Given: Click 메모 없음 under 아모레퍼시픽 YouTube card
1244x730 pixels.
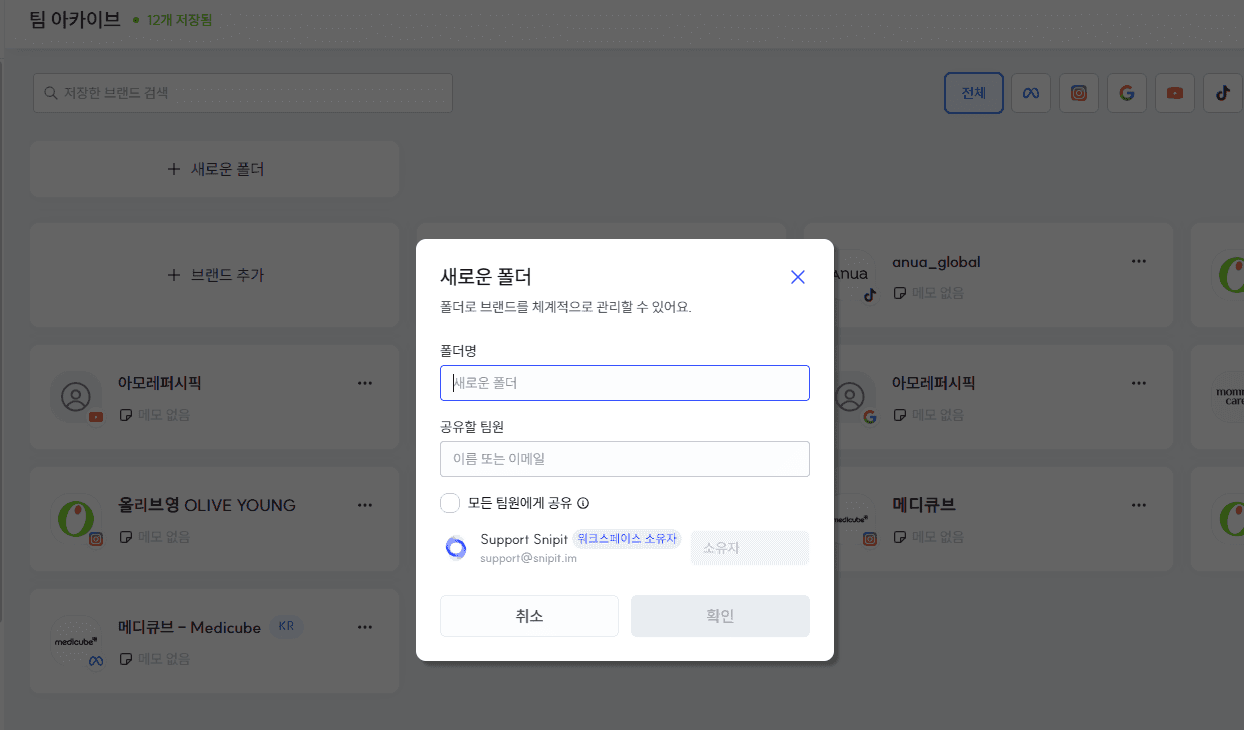Looking at the screenshot, I should click(163, 415).
